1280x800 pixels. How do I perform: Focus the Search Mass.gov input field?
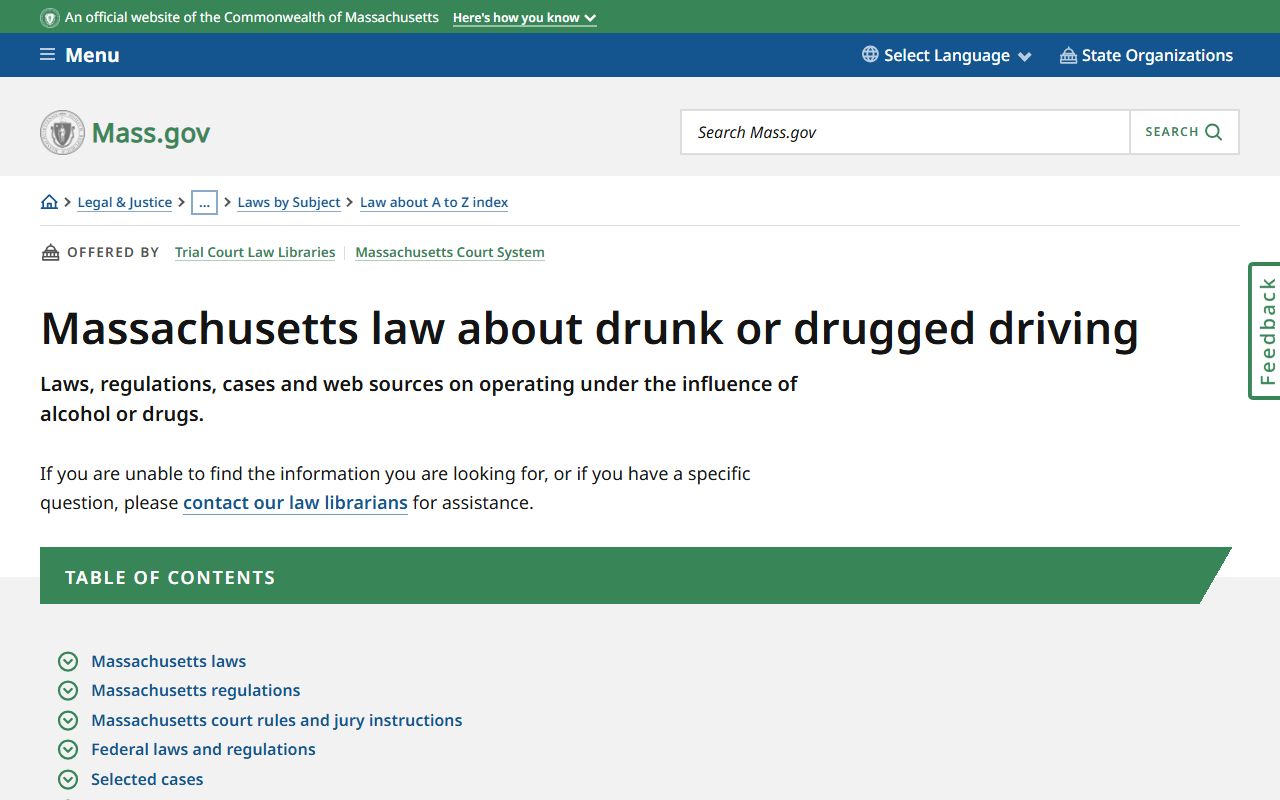pyautogui.click(x=905, y=132)
